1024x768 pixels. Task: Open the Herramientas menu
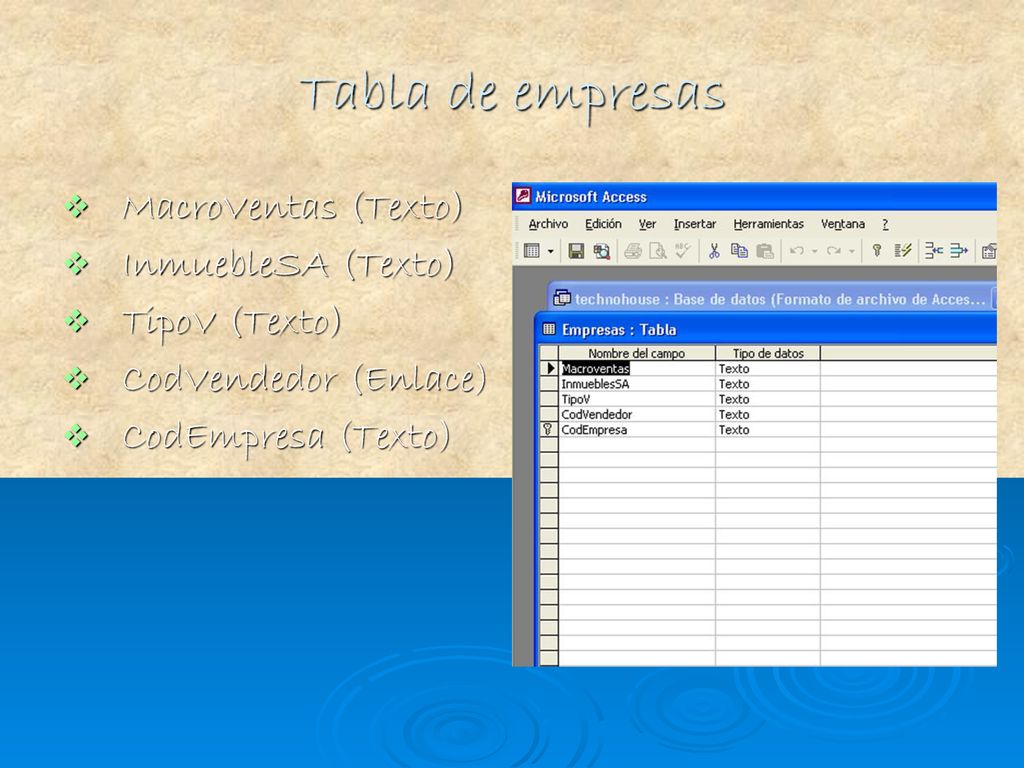769,224
